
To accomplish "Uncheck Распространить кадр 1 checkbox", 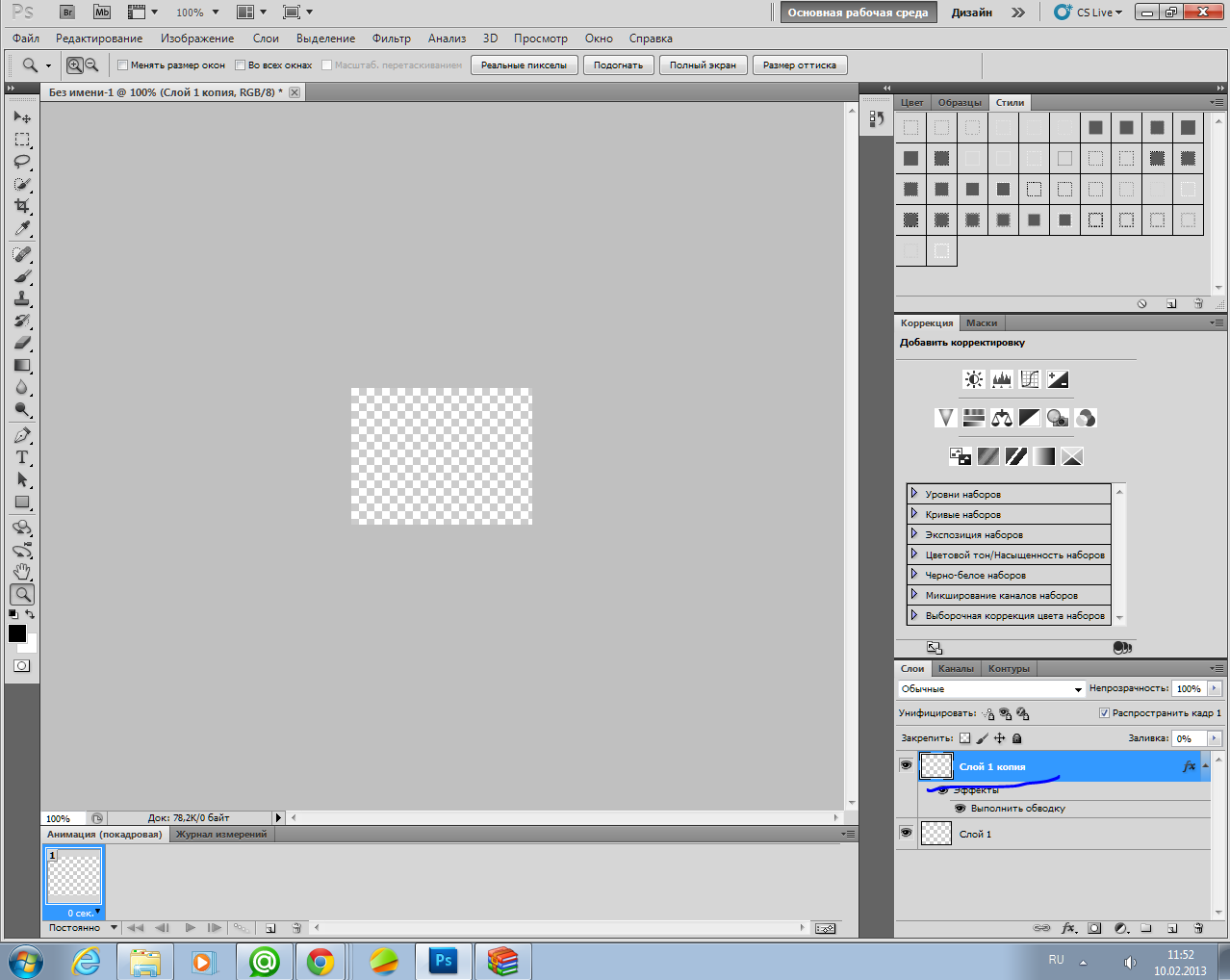I will (1104, 713).
